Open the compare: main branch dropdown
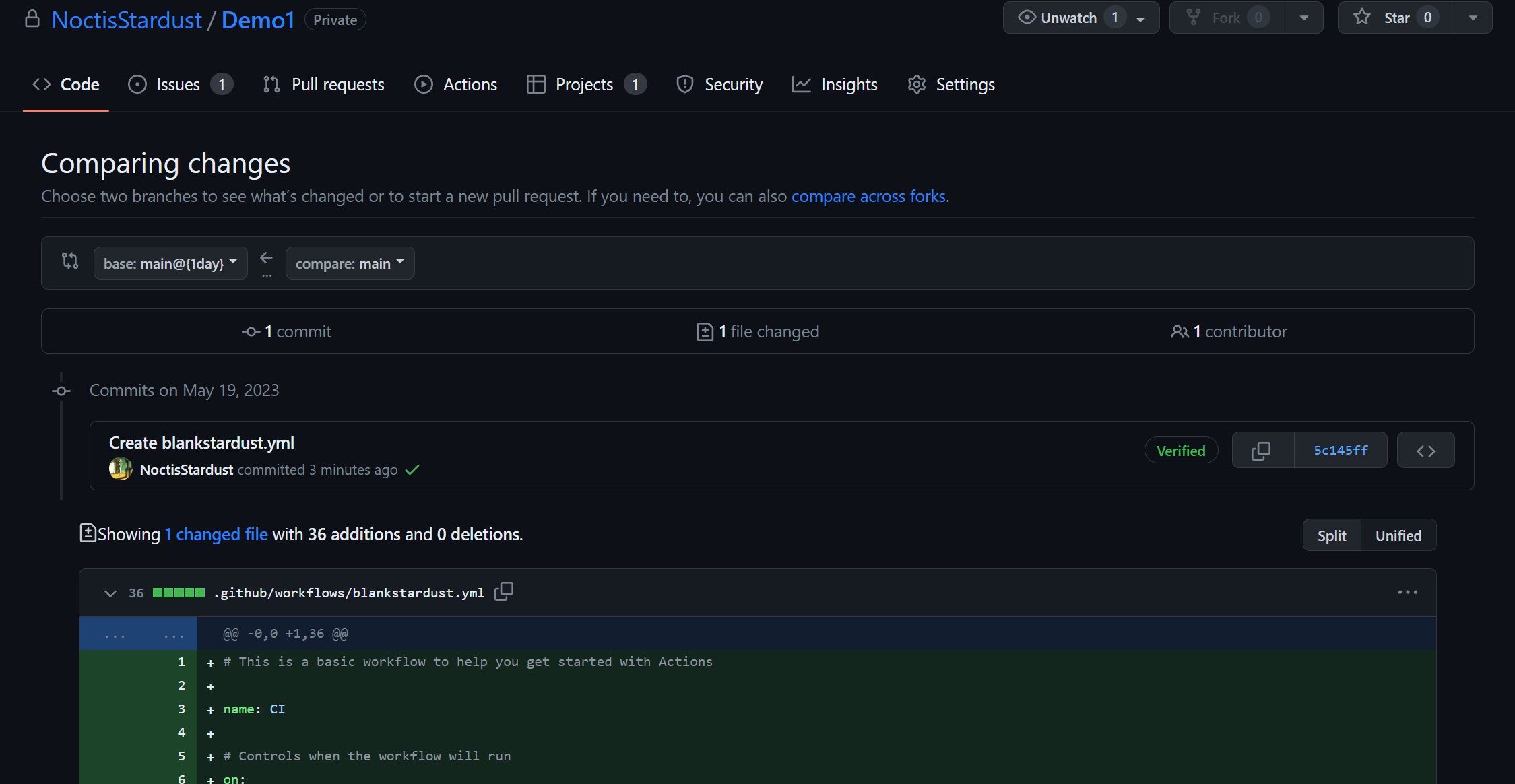 [350, 263]
